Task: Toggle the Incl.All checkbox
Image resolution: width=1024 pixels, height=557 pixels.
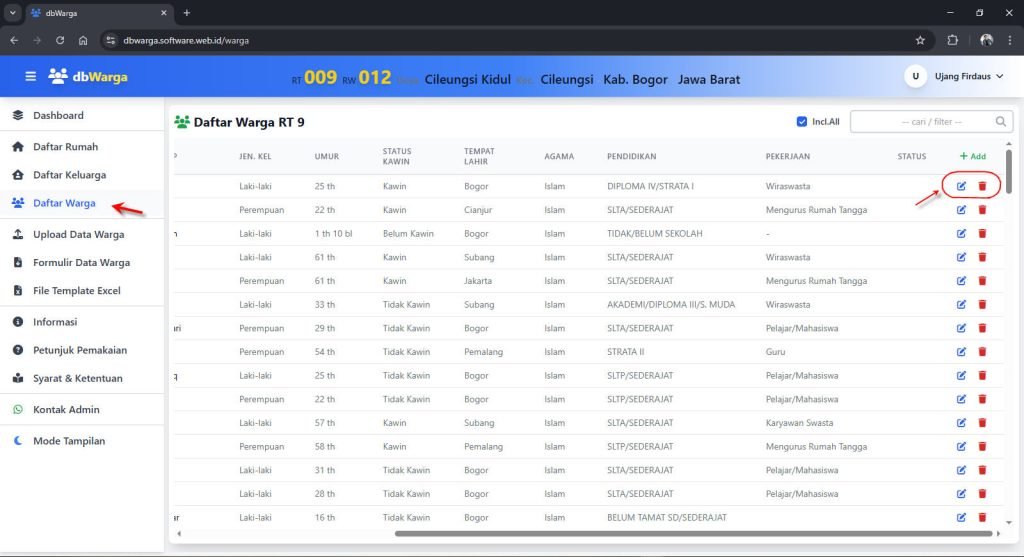Action: [x=802, y=122]
